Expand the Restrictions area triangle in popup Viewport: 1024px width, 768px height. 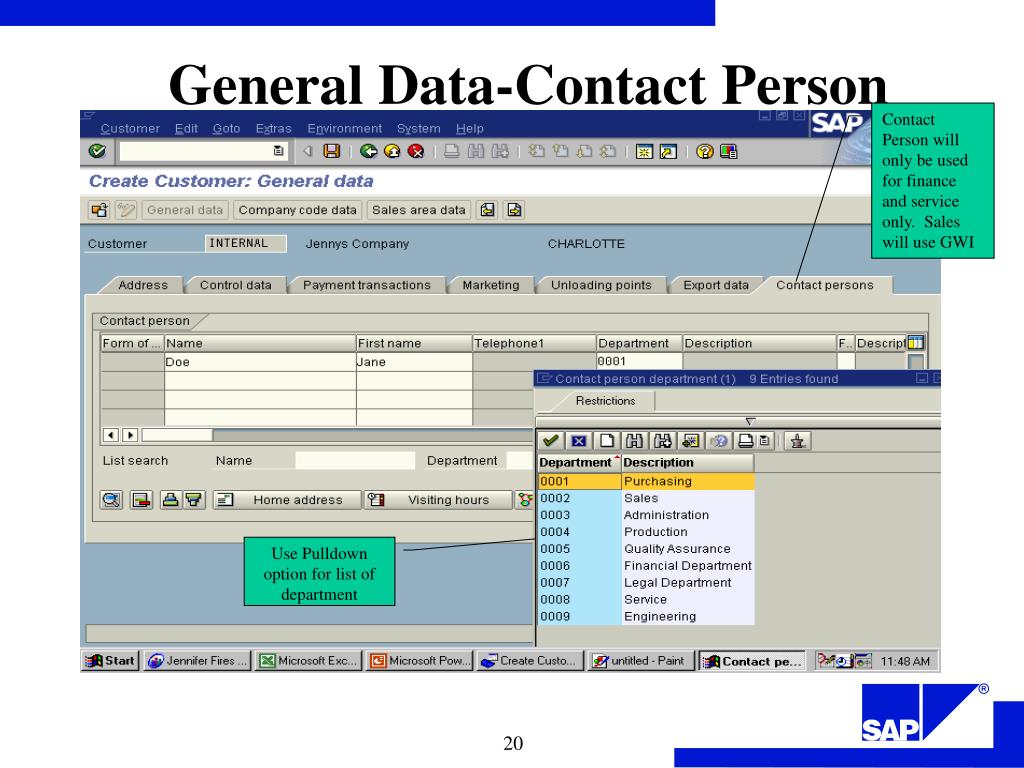[x=750, y=422]
